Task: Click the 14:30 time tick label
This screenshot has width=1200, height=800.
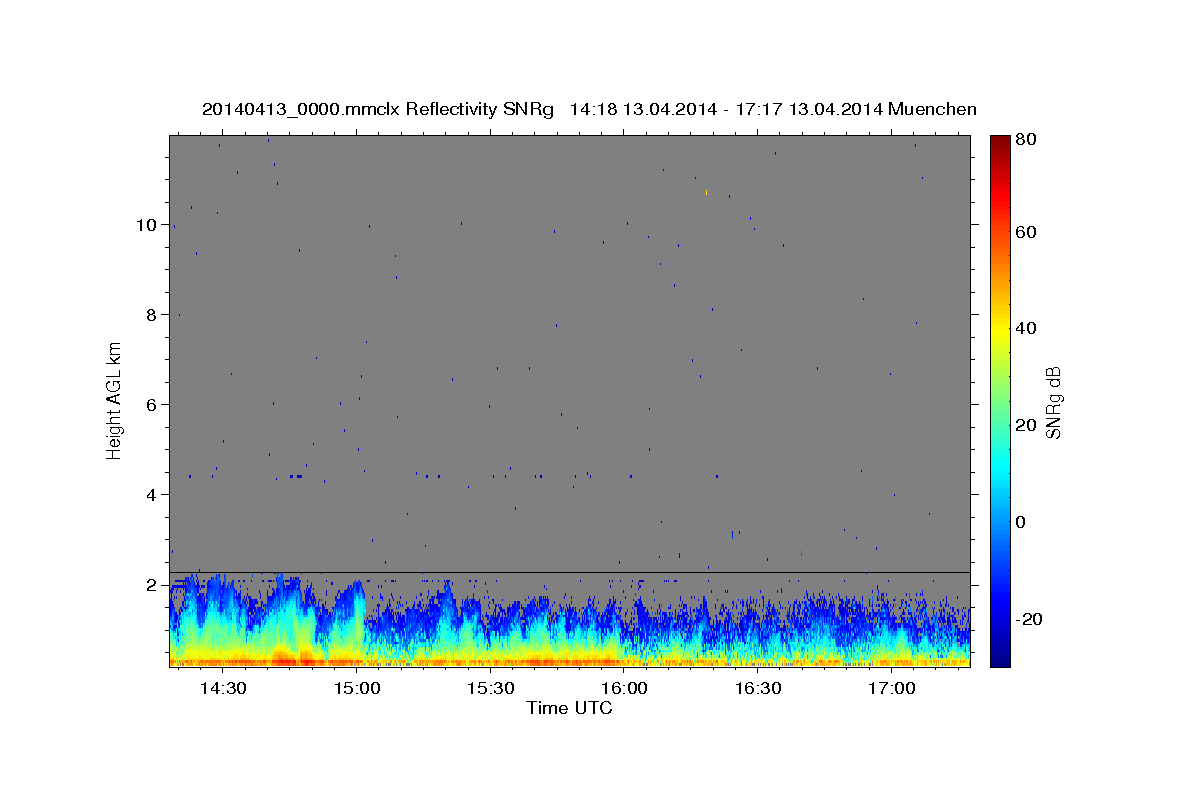Action: click(x=223, y=689)
